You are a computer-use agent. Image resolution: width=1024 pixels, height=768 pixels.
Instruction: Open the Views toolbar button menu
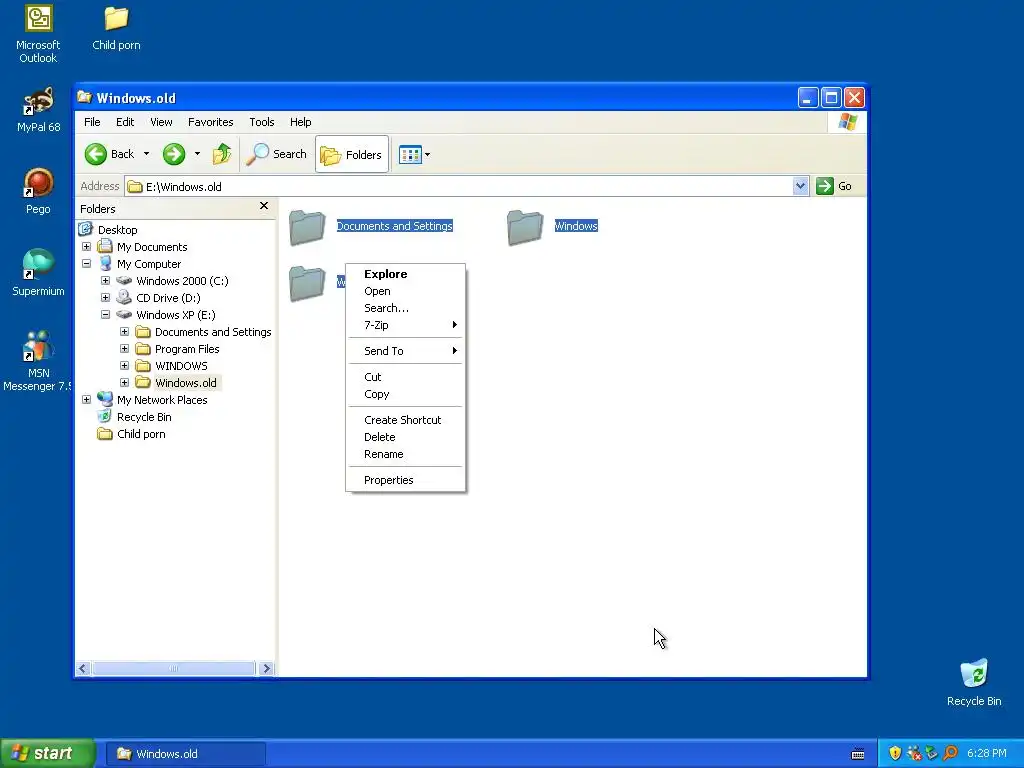tap(415, 155)
